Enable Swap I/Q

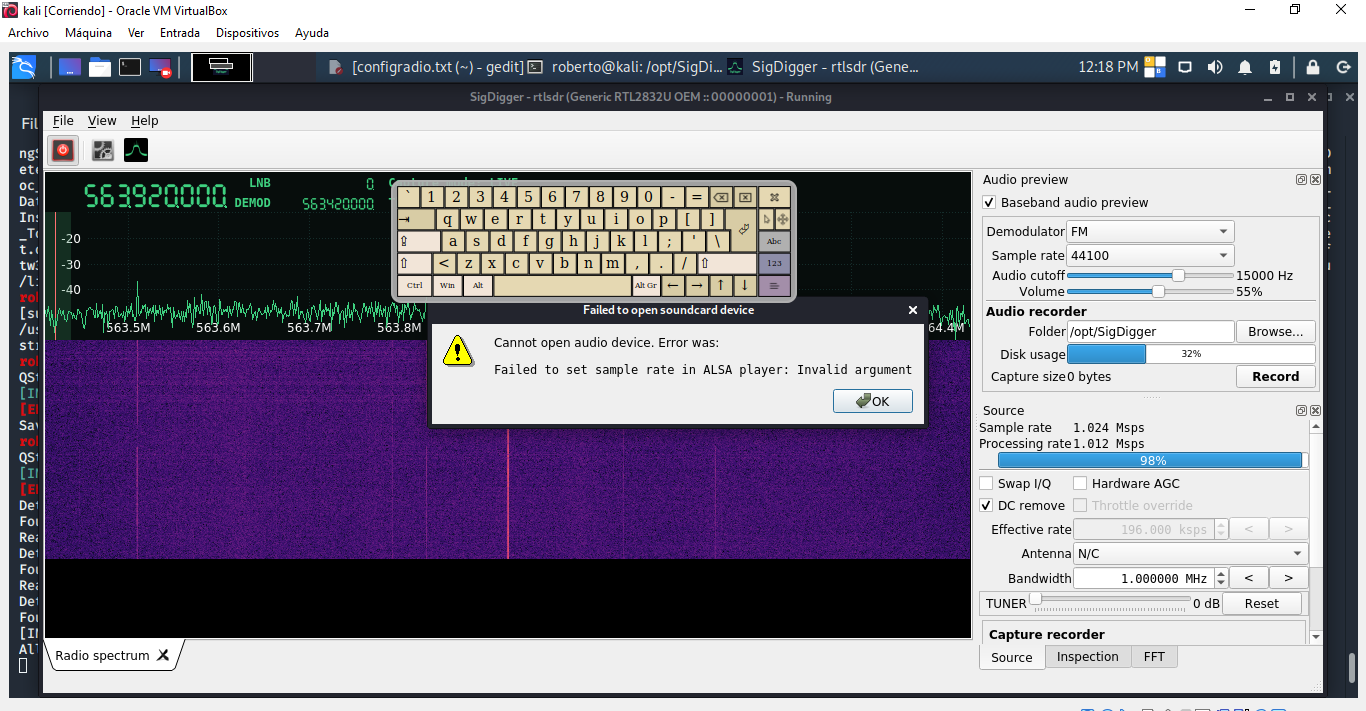(x=986, y=483)
